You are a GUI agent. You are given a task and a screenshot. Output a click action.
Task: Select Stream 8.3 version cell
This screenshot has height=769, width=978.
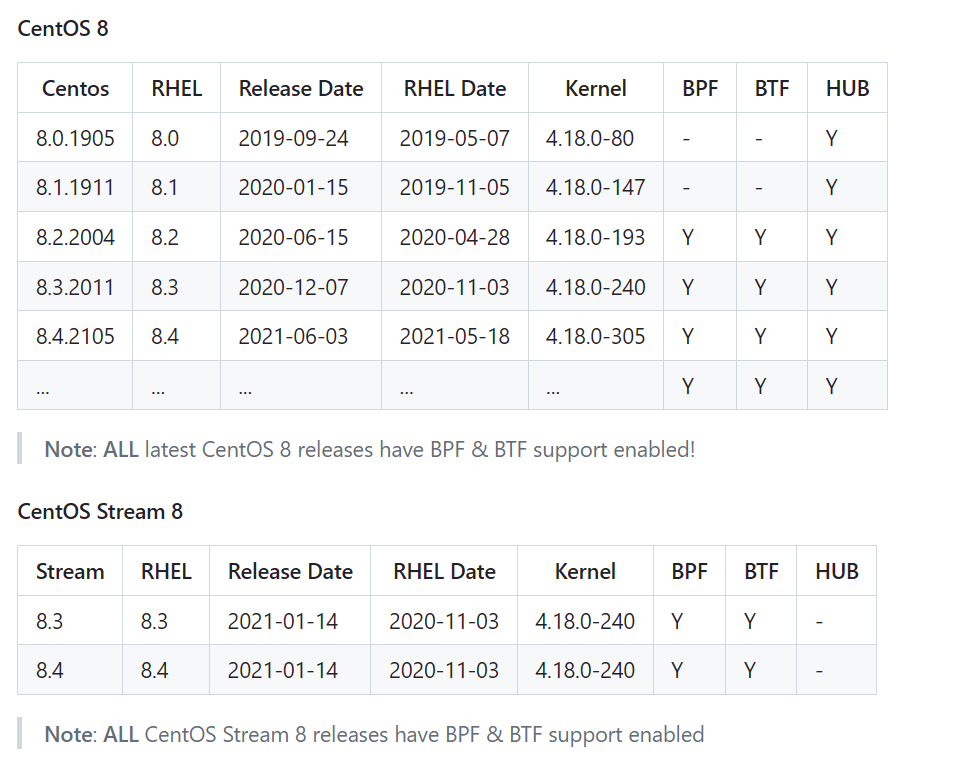coord(50,621)
